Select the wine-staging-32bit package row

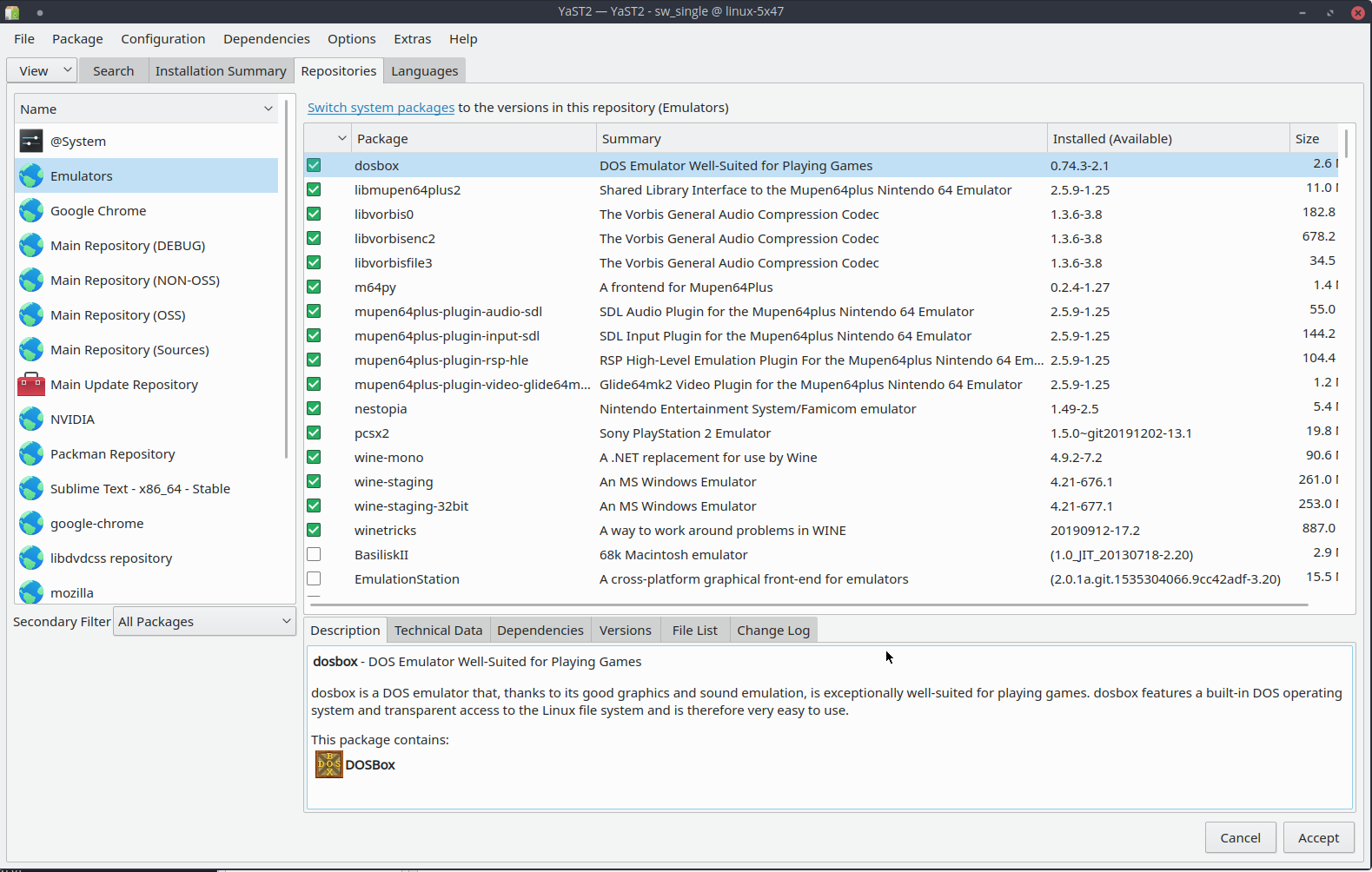[821, 505]
